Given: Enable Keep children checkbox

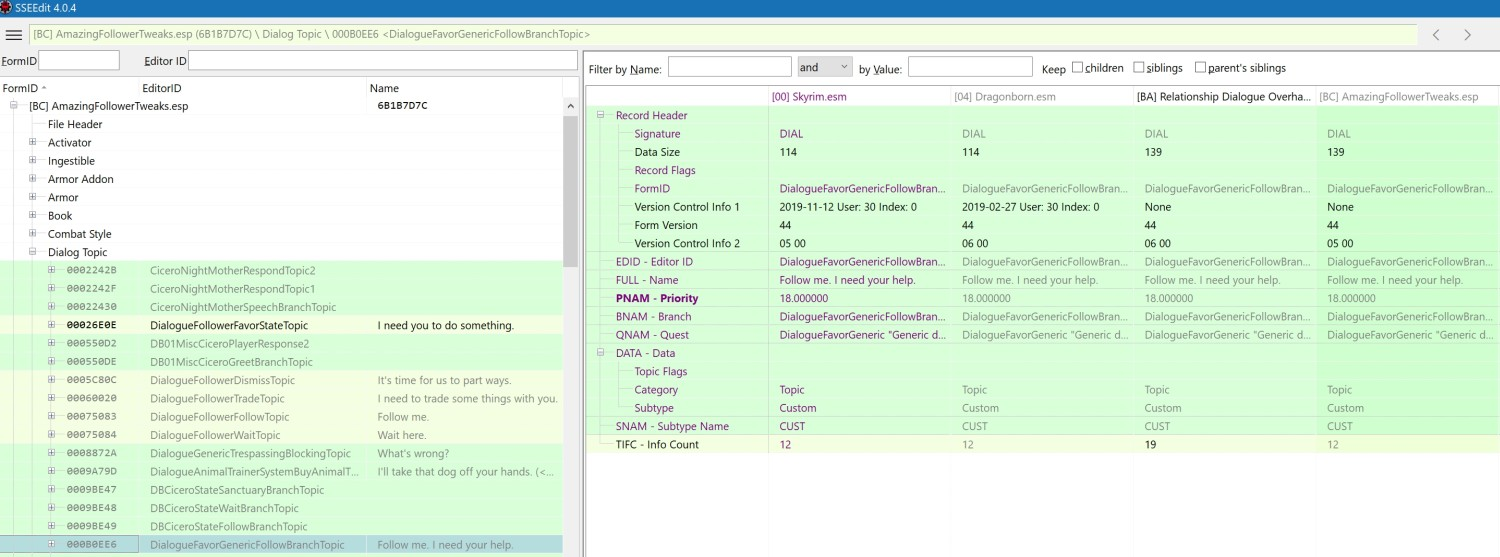Looking at the screenshot, I should click(x=1078, y=68).
